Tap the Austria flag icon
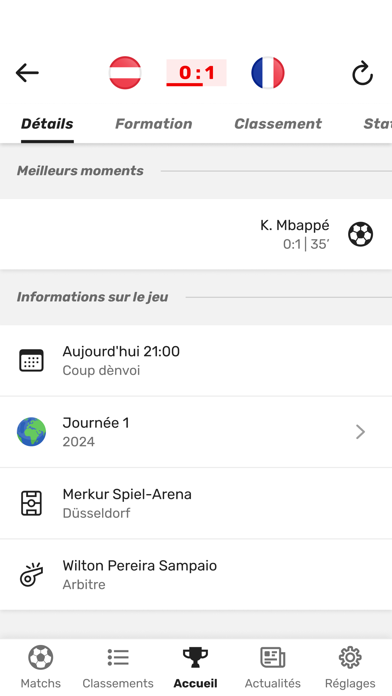This screenshot has width=392, height=696. click(125, 73)
